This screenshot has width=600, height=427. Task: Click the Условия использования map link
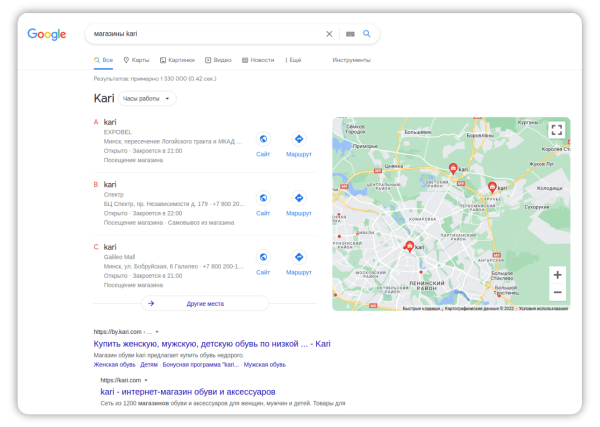click(543, 308)
